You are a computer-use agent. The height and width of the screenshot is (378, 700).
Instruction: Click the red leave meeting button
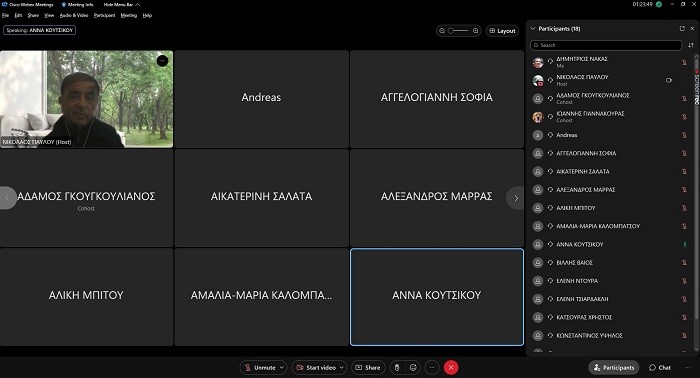[451, 367]
